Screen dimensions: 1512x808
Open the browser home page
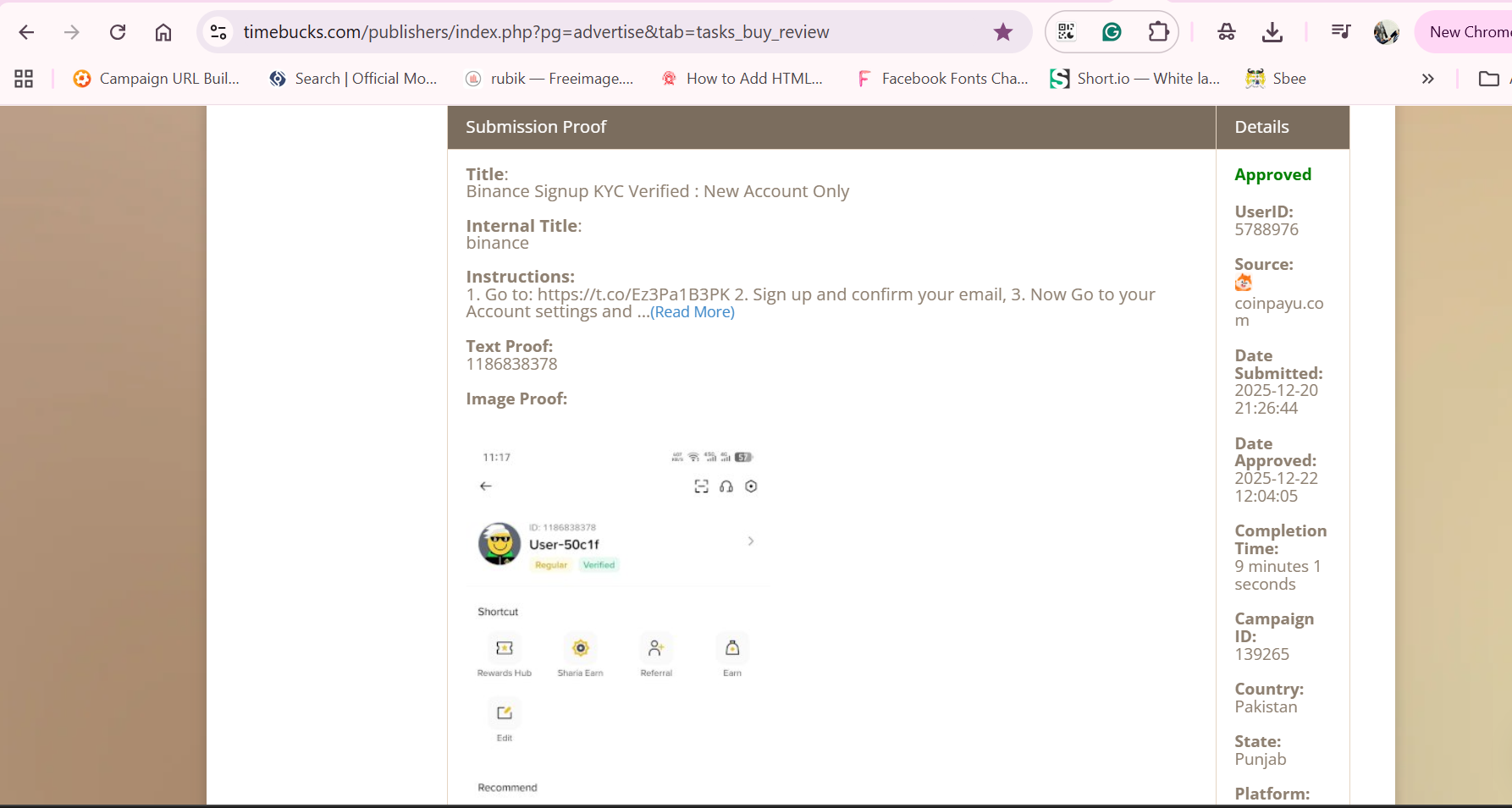[x=163, y=32]
